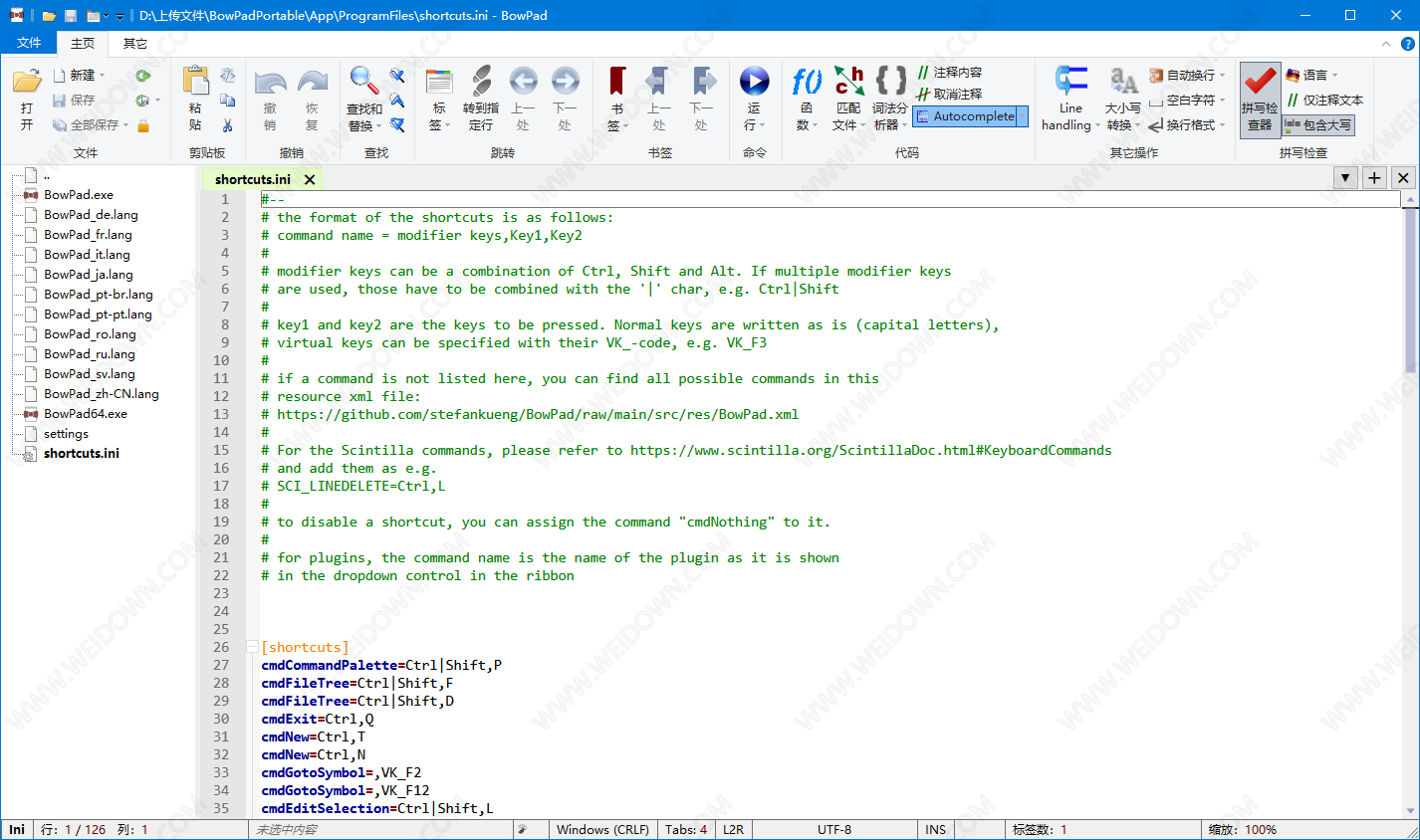Collapse the [shortcuts] section fold marker
This screenshot has width=1420, height=840.
(x=253, y=647)
